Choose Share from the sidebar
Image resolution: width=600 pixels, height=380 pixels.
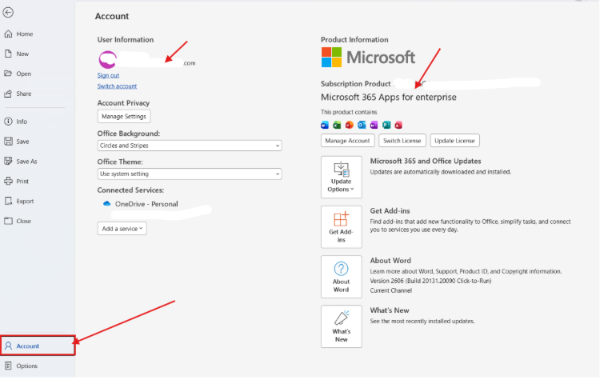click(18, 94)
